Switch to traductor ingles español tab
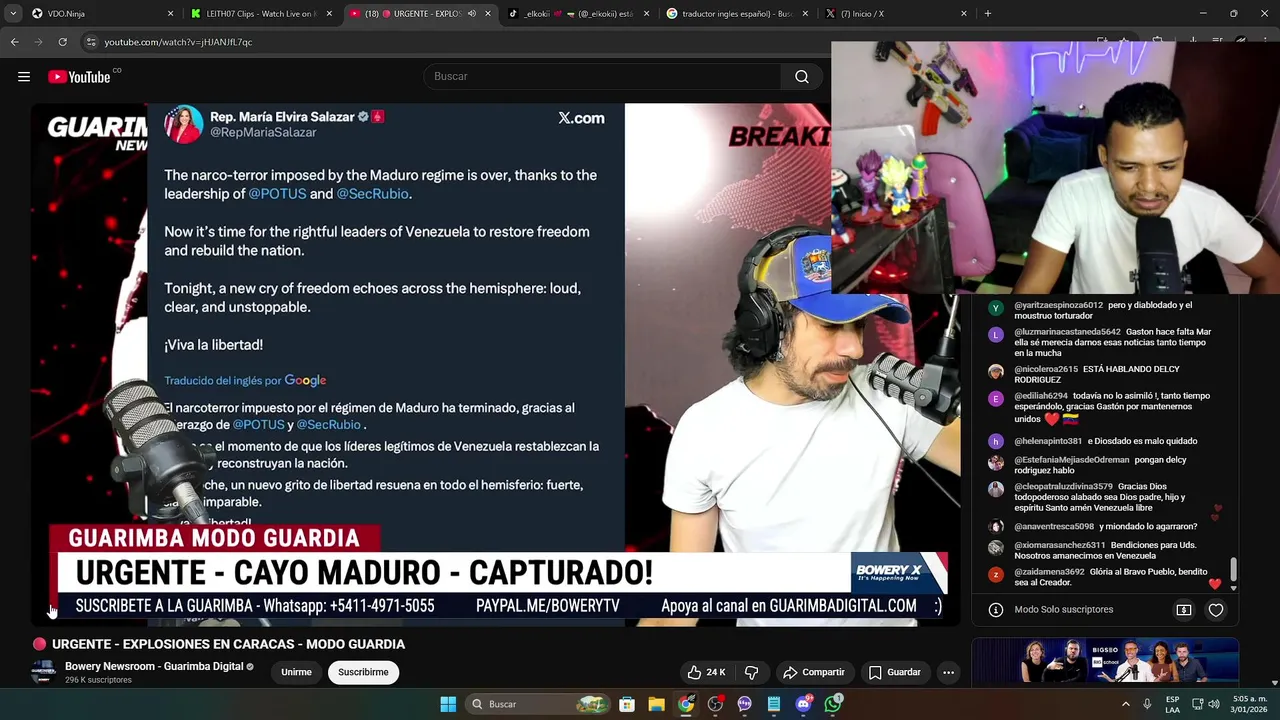 click(736, 14)
